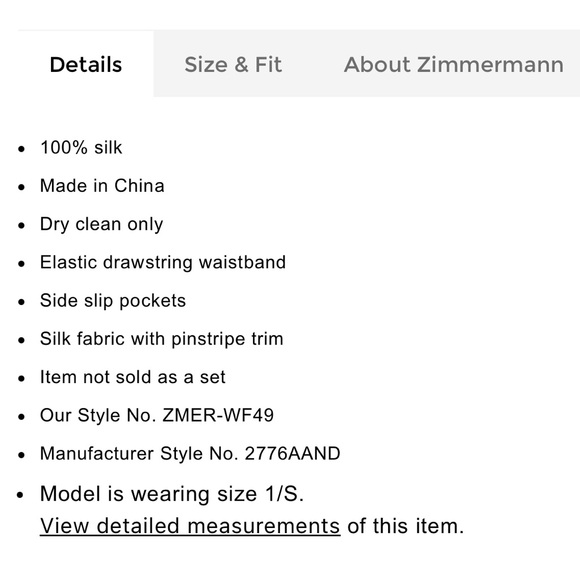Image resolution: width=580 pixels, height=580 pixels.
Task: Select the Elastic drawstring waistband line
Action: (163, 262)
